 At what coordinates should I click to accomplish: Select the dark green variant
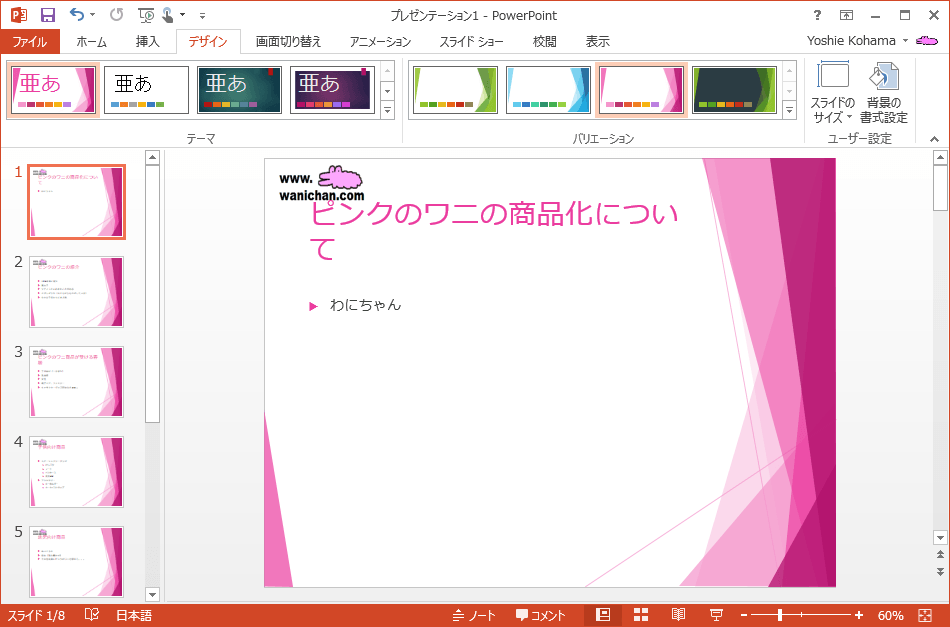(734, 90)
